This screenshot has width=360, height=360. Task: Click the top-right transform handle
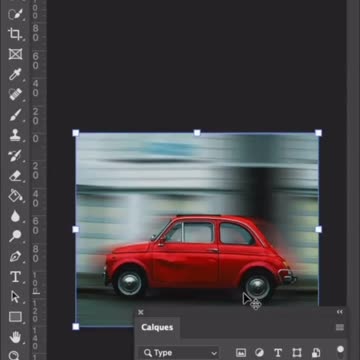(x=318, y=133)
